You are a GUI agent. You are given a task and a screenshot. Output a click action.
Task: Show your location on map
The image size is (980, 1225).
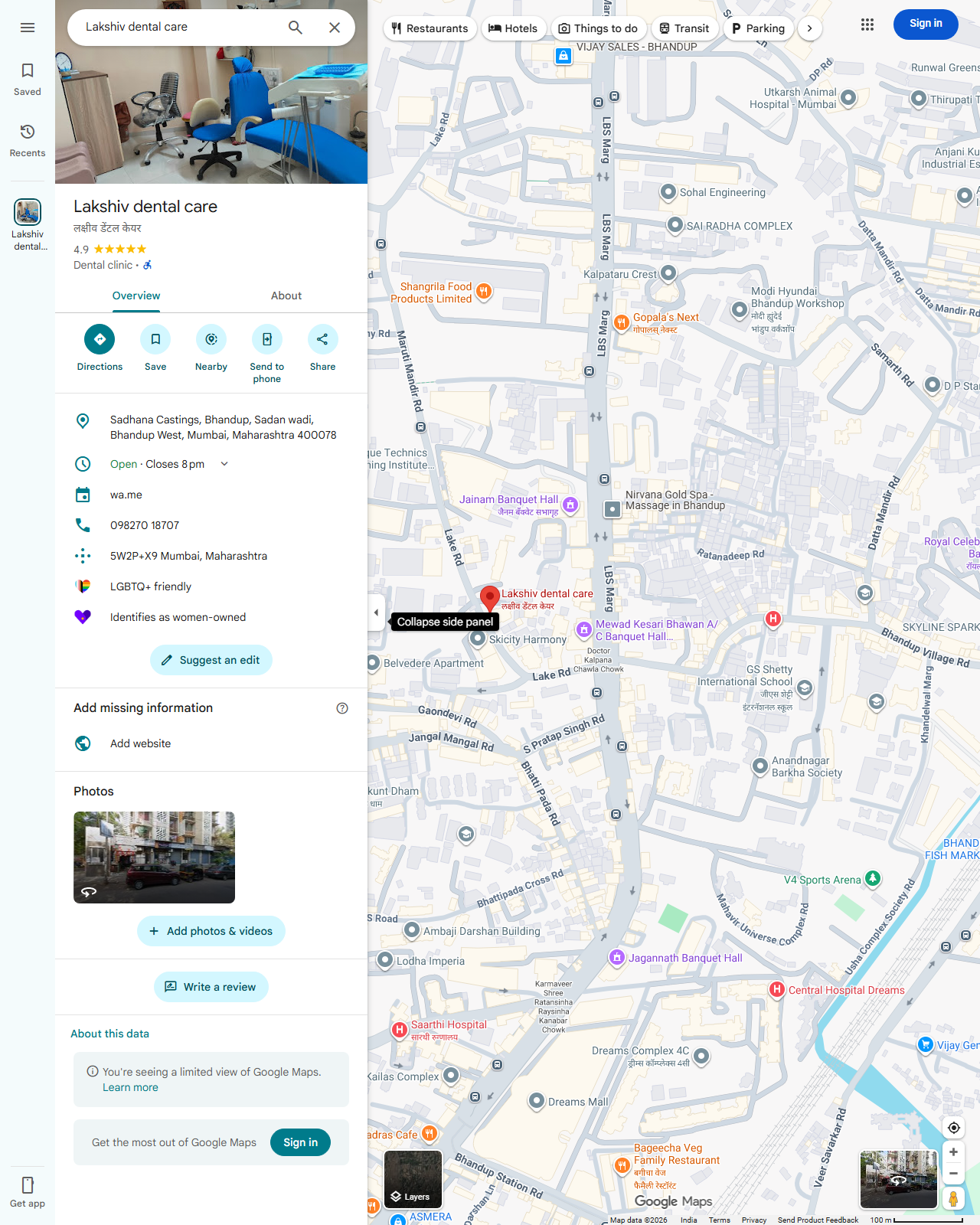(953, 1128)
